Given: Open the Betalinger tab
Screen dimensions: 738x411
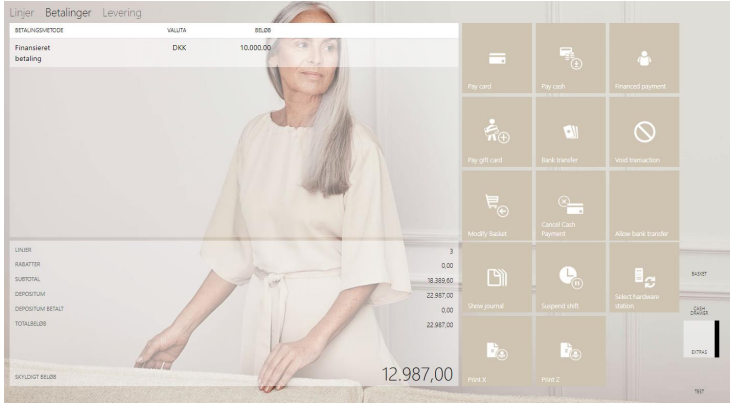Looking at the screenshot, I should [68, 13].
